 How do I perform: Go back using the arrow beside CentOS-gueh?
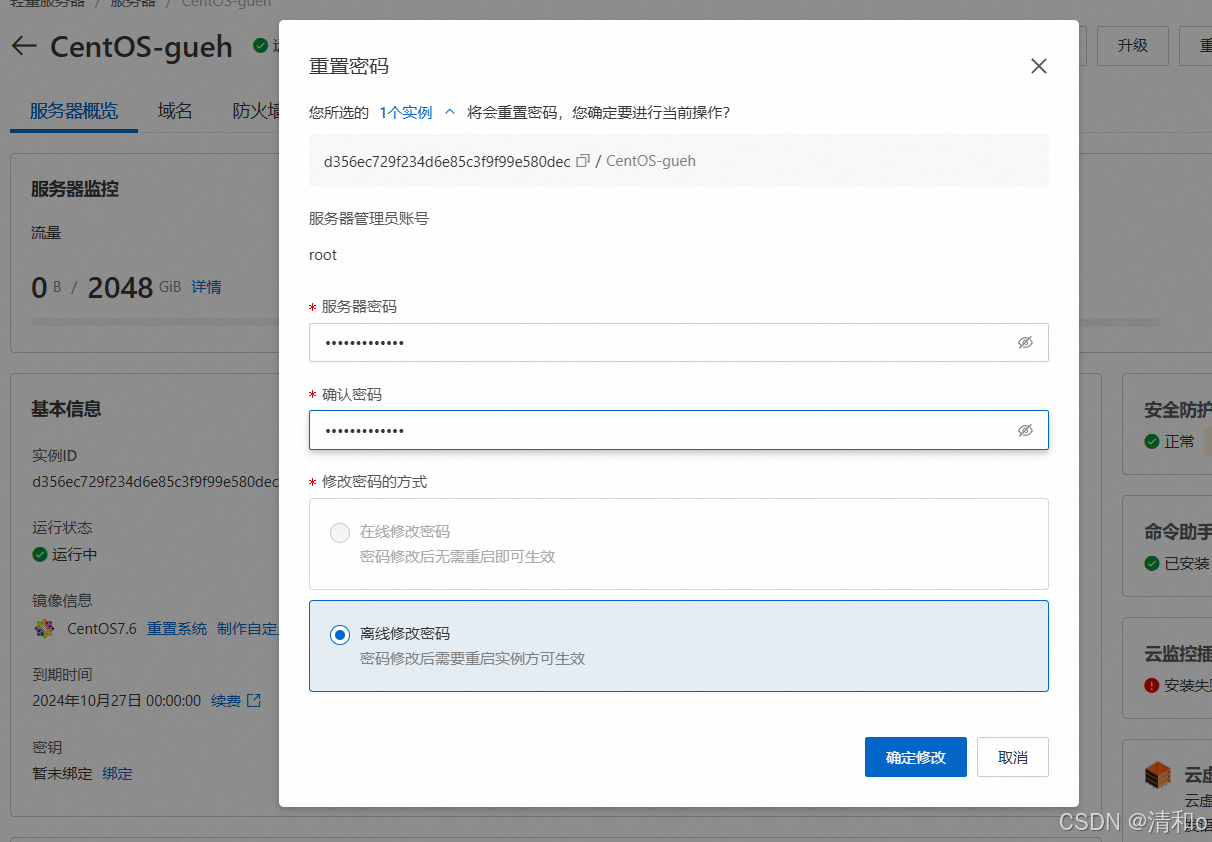click(x=24, y=46)
